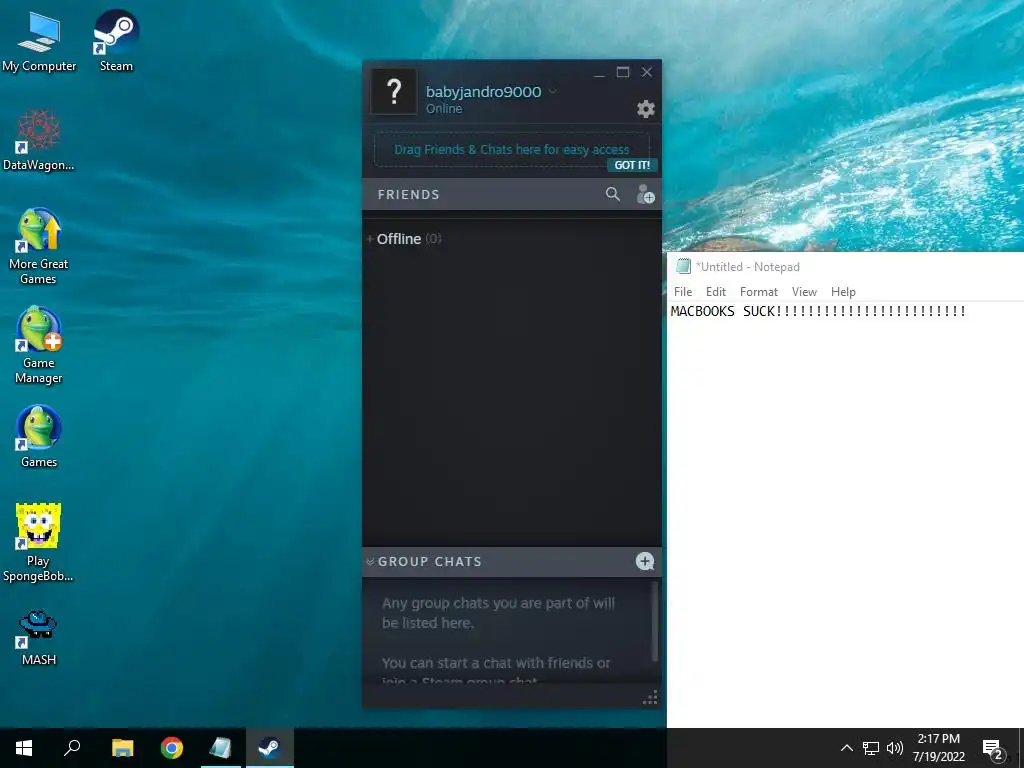Open File Explorer from taskbar
This screenshot has width=1024, height=768.
(122, 748)
